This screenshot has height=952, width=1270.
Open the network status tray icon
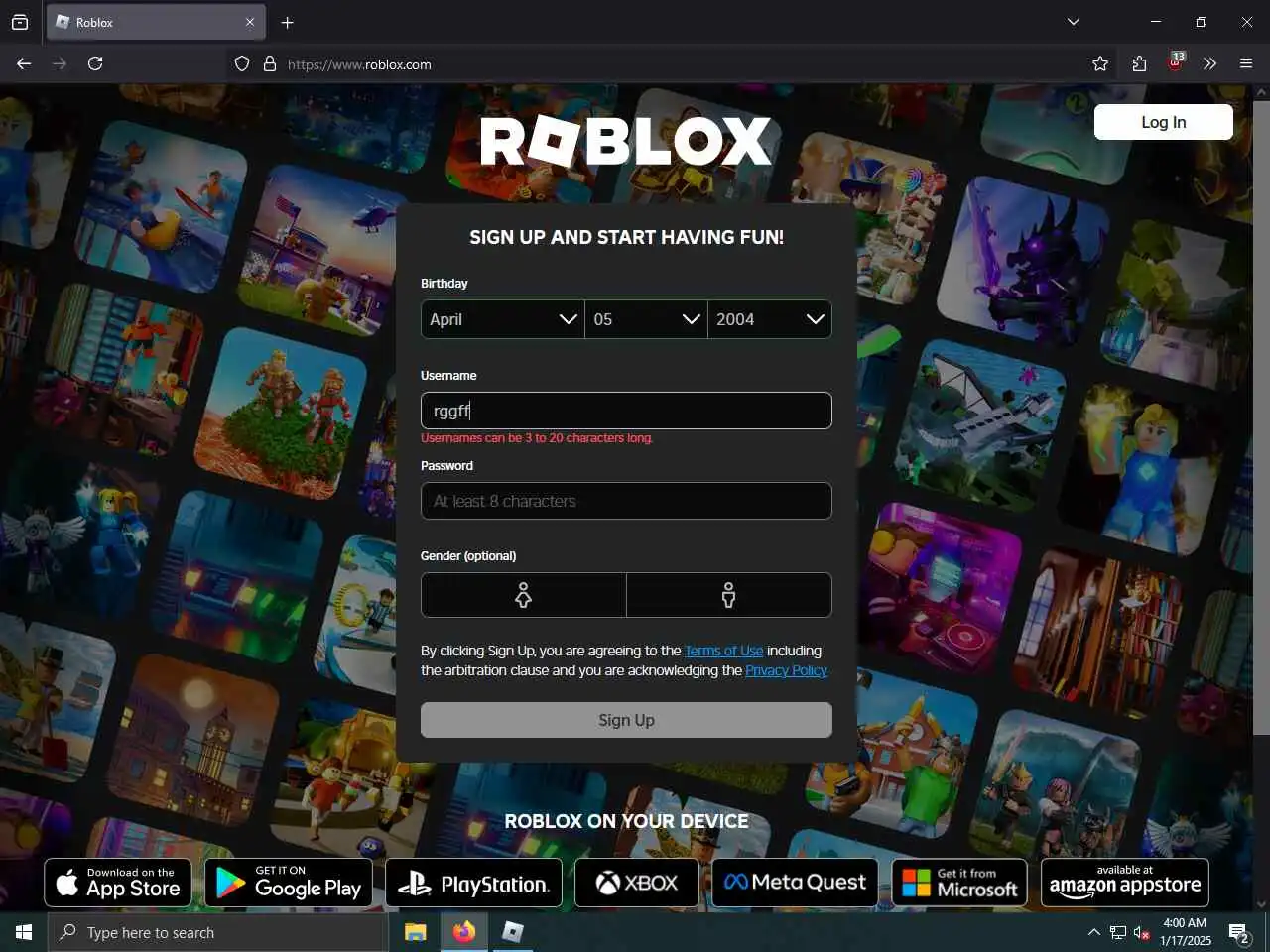click(x=1118, y=932)
